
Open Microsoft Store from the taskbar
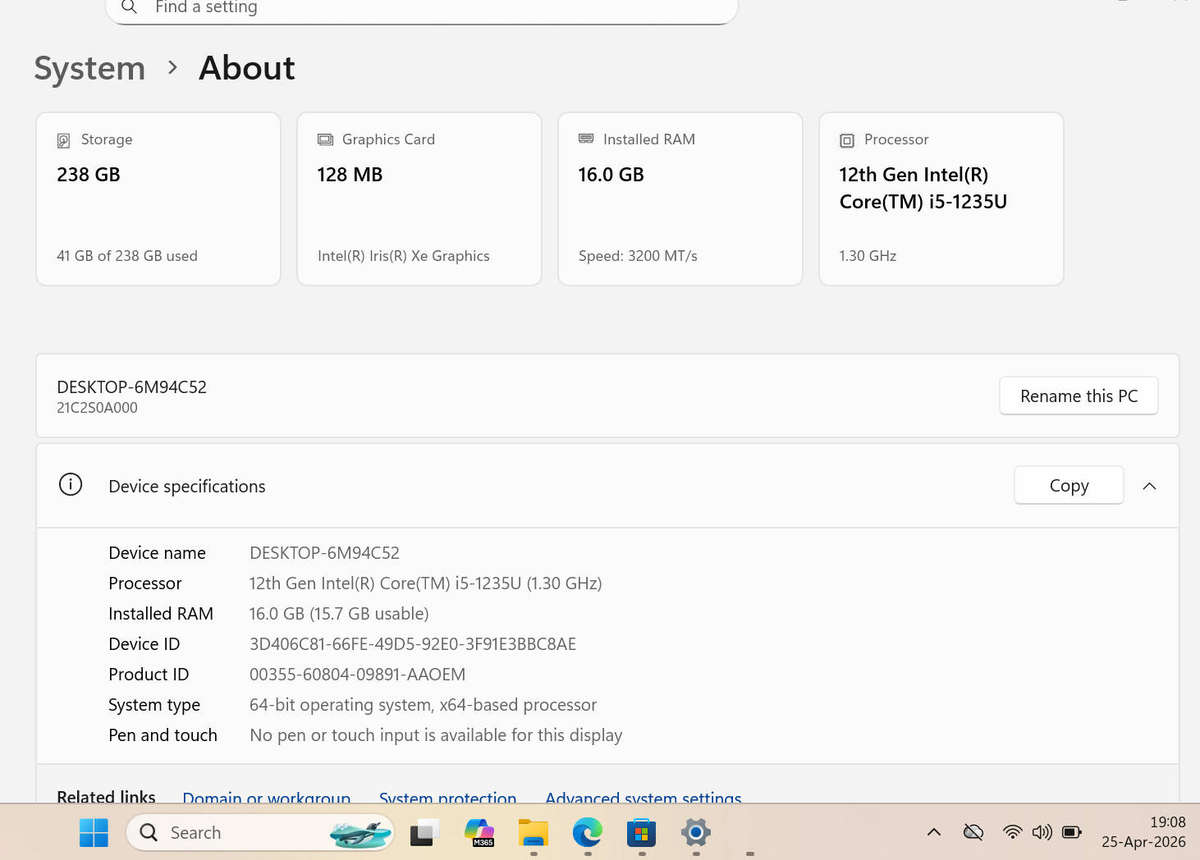click(641, 832)
